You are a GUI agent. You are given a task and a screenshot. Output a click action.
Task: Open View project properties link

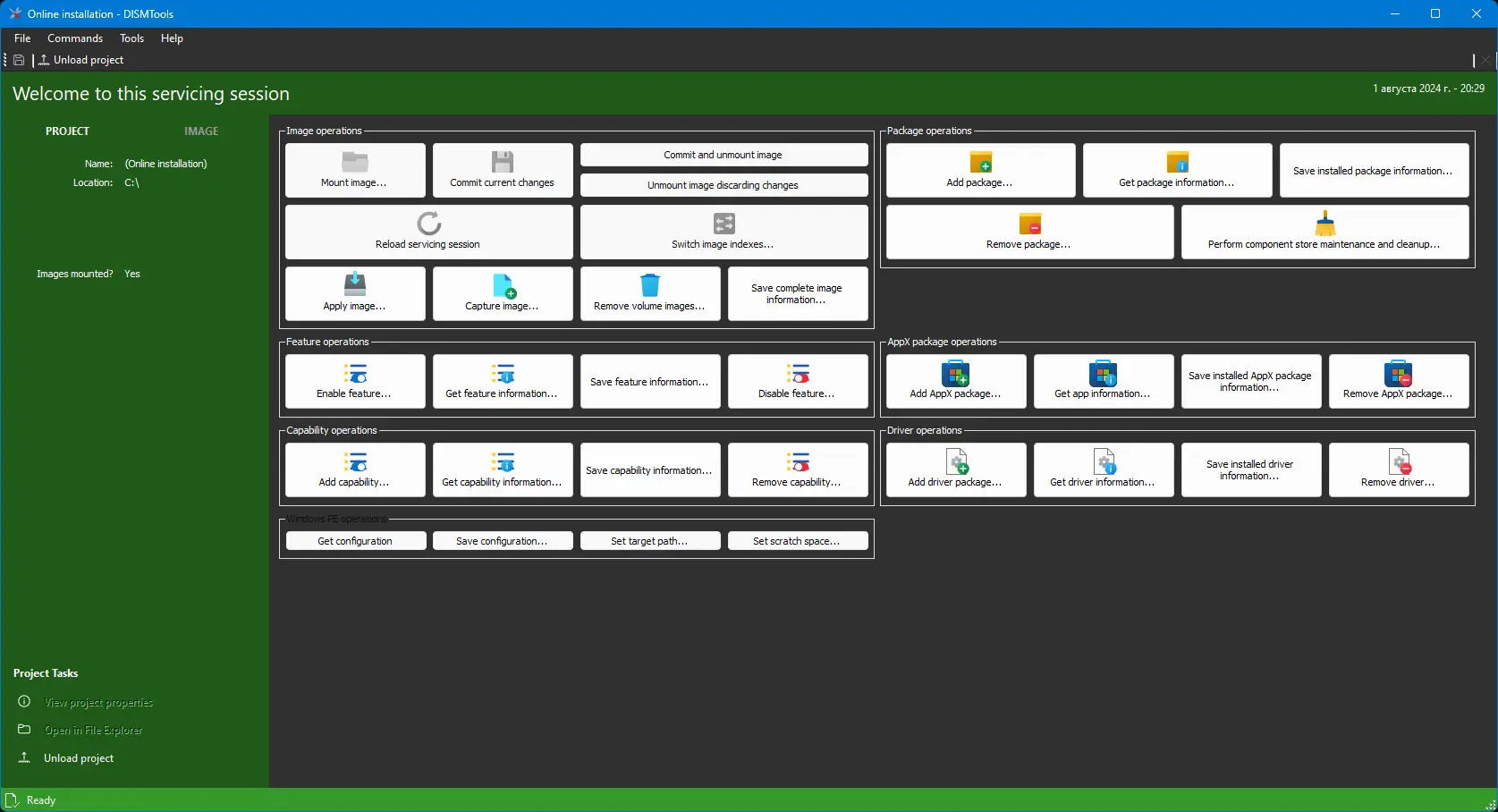click(98, 702)
